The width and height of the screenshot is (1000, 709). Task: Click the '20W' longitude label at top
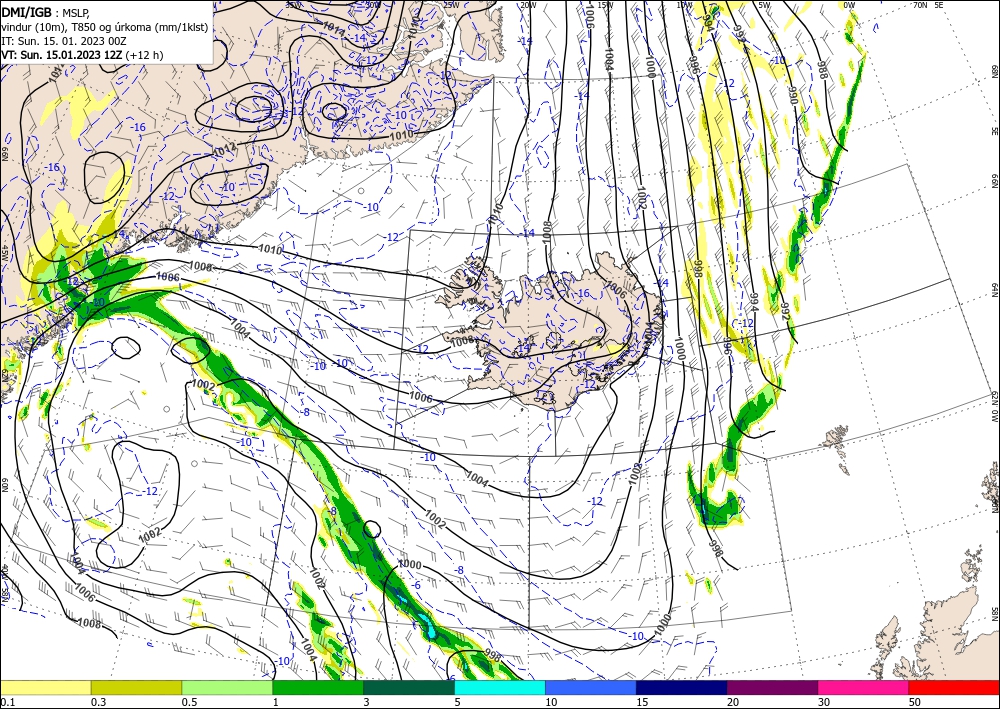(x=527, y=5)
